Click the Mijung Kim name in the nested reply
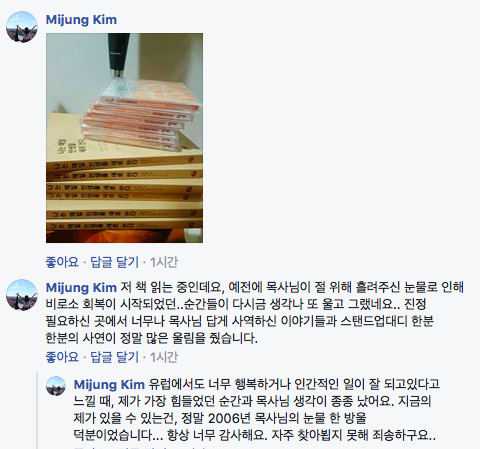This screenshot has width=480, height=449. tap(109, 384)
